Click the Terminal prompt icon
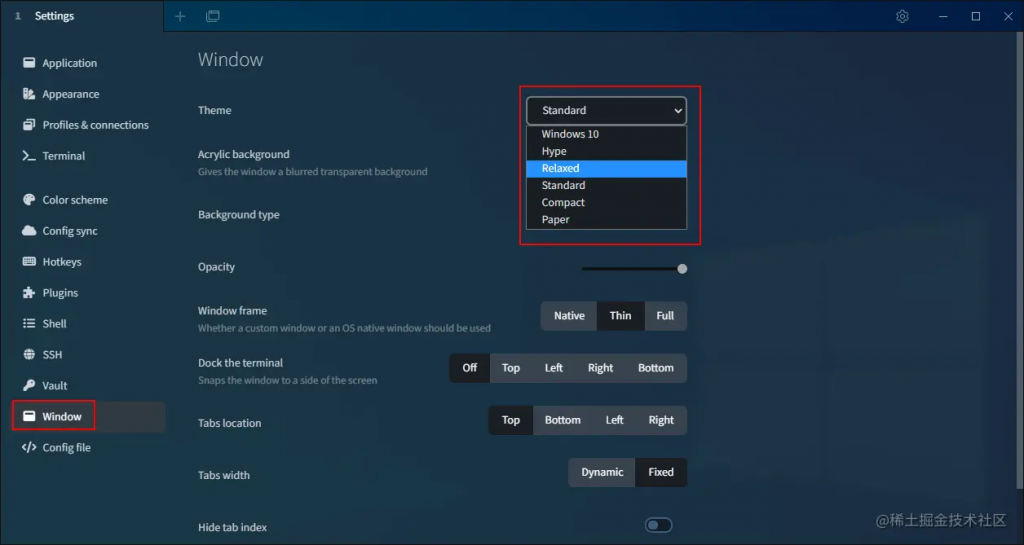Image resolution: width=1024 pixels, height=545 pixels. (29, 156)
